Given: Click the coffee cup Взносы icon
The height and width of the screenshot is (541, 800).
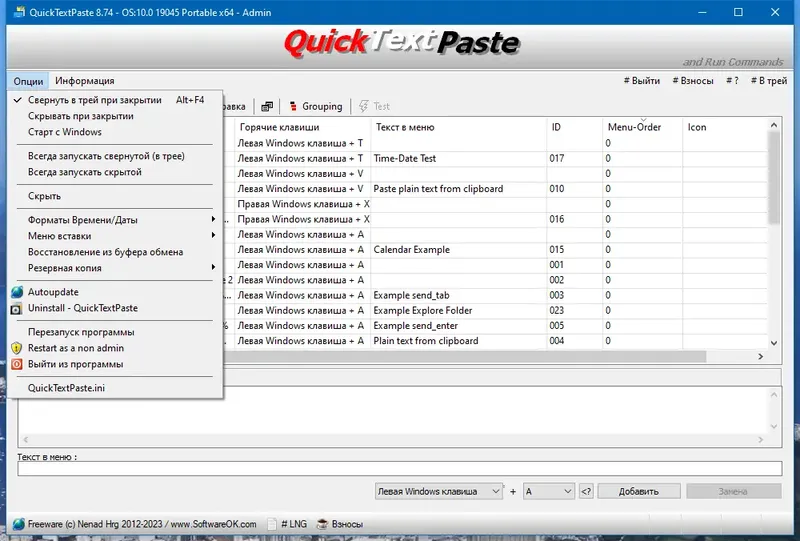Looking at the screenshot, I should [322, 524].
